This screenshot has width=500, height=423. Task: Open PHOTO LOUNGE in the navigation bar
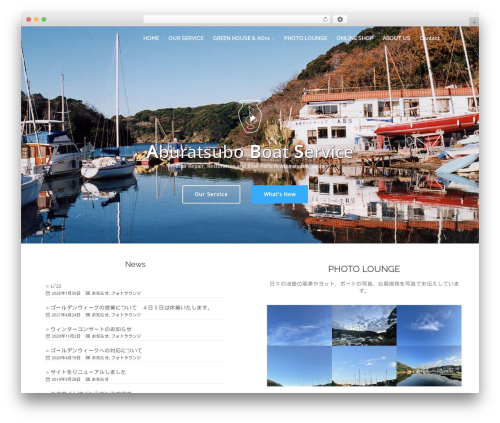tap(305, 38)
